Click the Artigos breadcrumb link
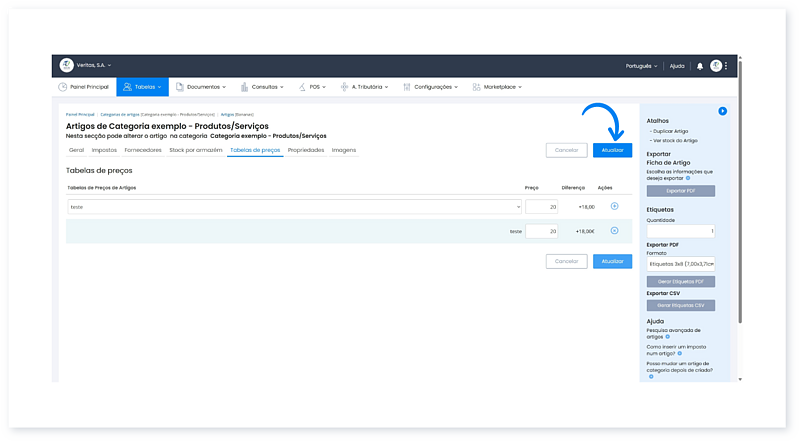The width and height of the screenshot is (800, 442). pos(227,115)
